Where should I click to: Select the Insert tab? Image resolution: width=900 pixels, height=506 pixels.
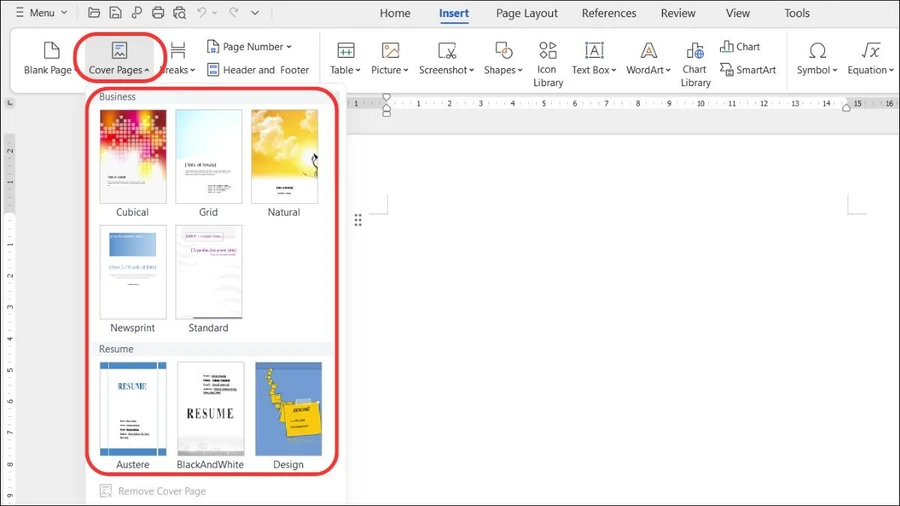pos(454,13)
